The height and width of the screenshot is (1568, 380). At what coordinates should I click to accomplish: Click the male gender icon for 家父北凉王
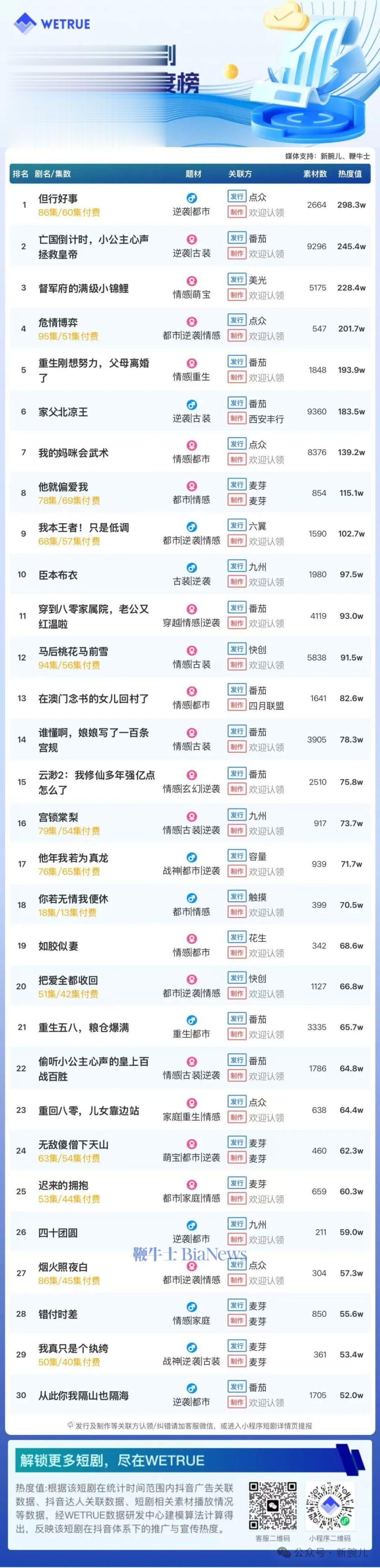coord(192,405)
